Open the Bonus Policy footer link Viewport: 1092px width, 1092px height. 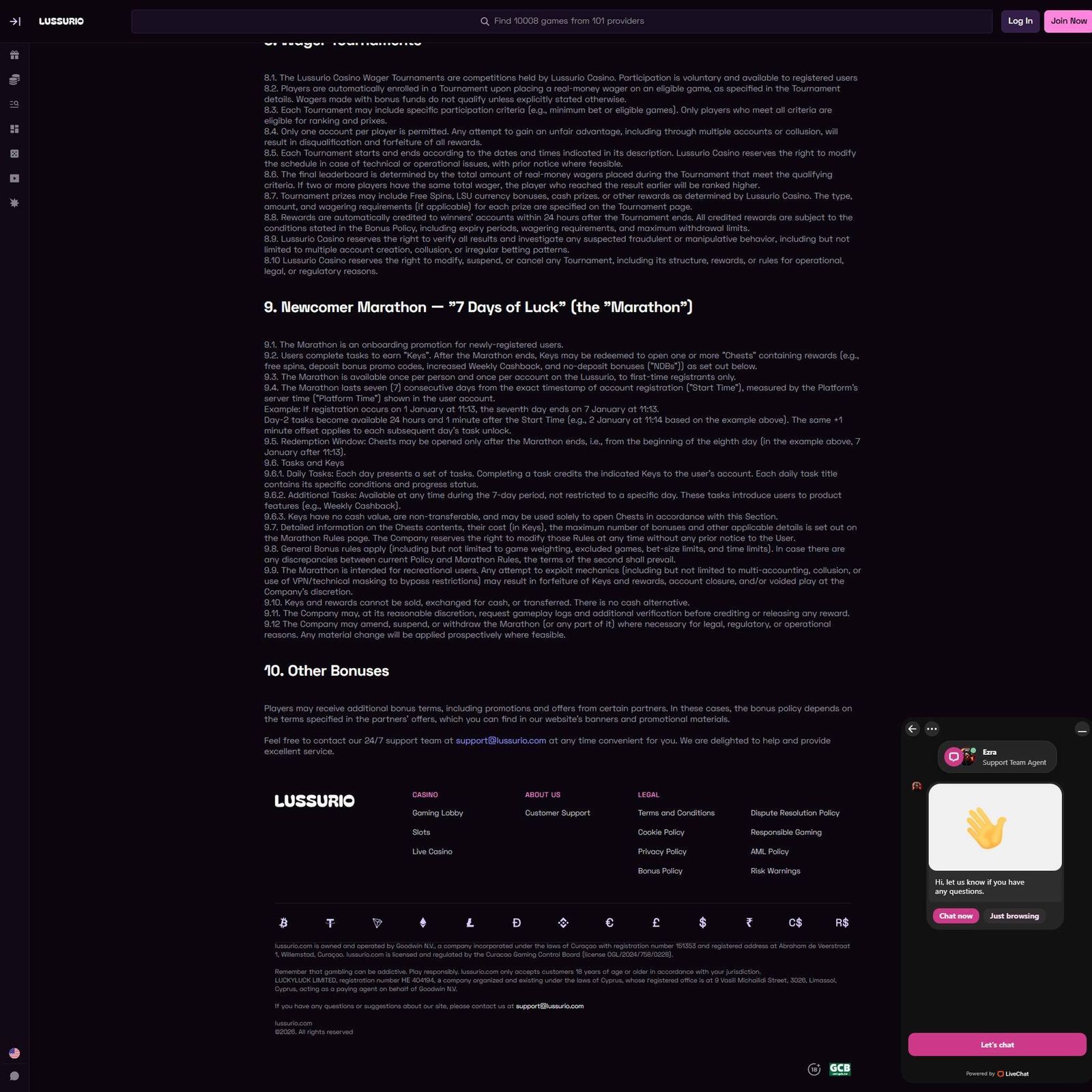click(x=660, y=871)
